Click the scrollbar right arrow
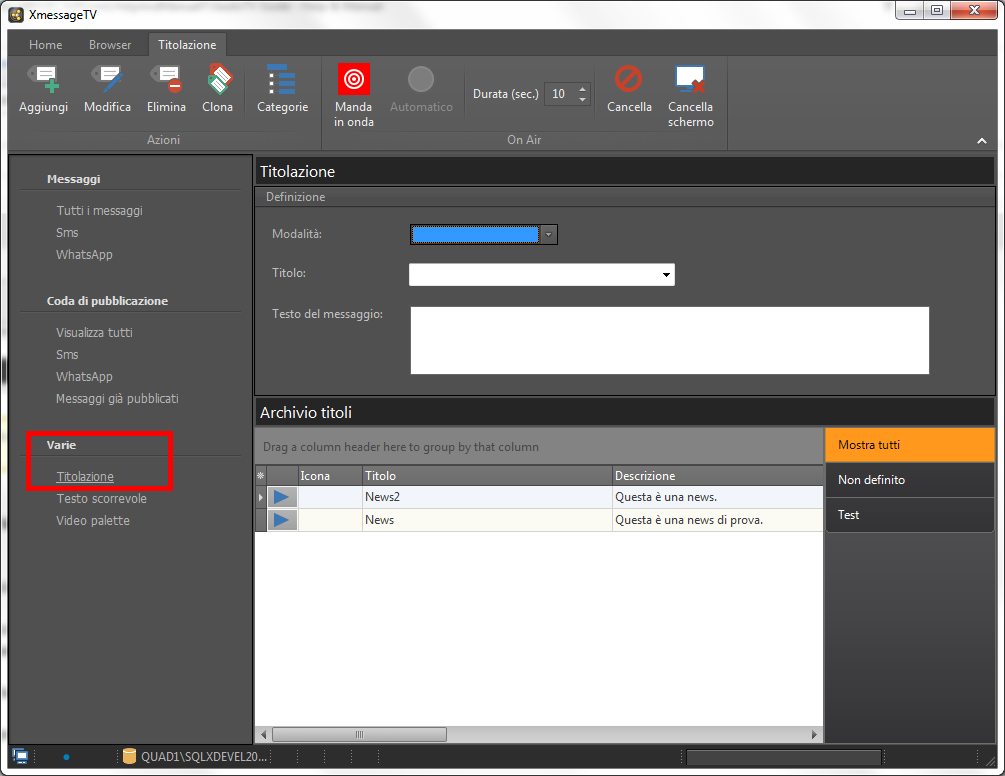This screenshot has width=1005, height=776. (x=814, y=734)
